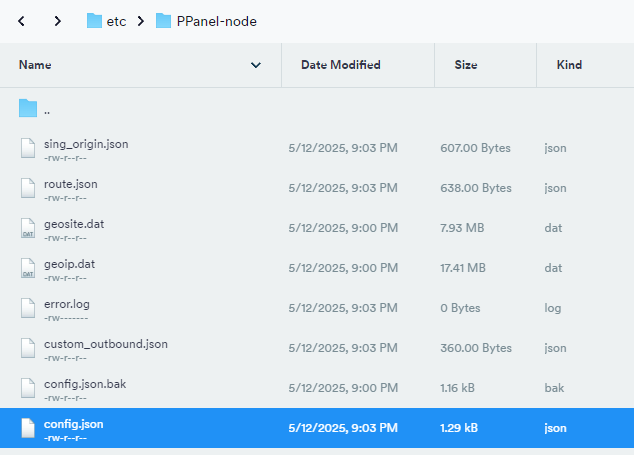Click the Name column header label
634x455 pixels.
coord(35,65)
